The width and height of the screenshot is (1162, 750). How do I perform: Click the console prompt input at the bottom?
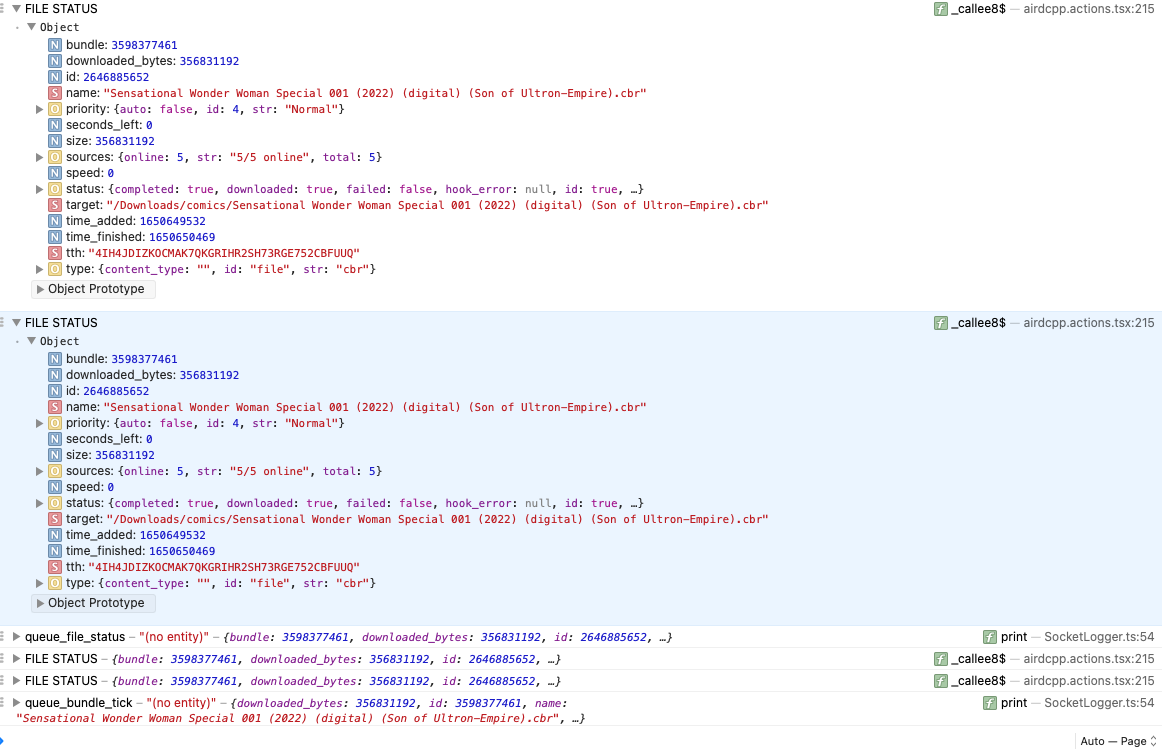pos(500,741)
